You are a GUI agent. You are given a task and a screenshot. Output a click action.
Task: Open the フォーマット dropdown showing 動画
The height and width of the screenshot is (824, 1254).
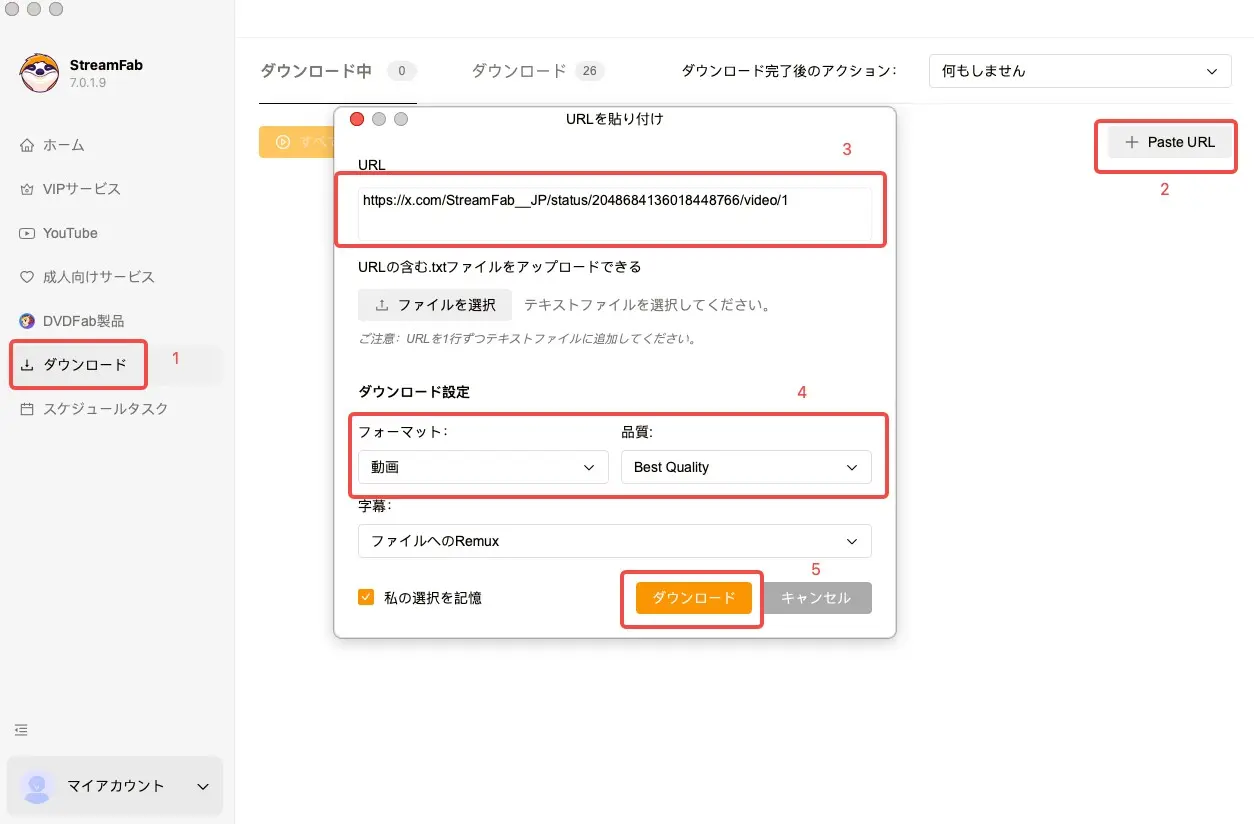[x=483, y=467]
